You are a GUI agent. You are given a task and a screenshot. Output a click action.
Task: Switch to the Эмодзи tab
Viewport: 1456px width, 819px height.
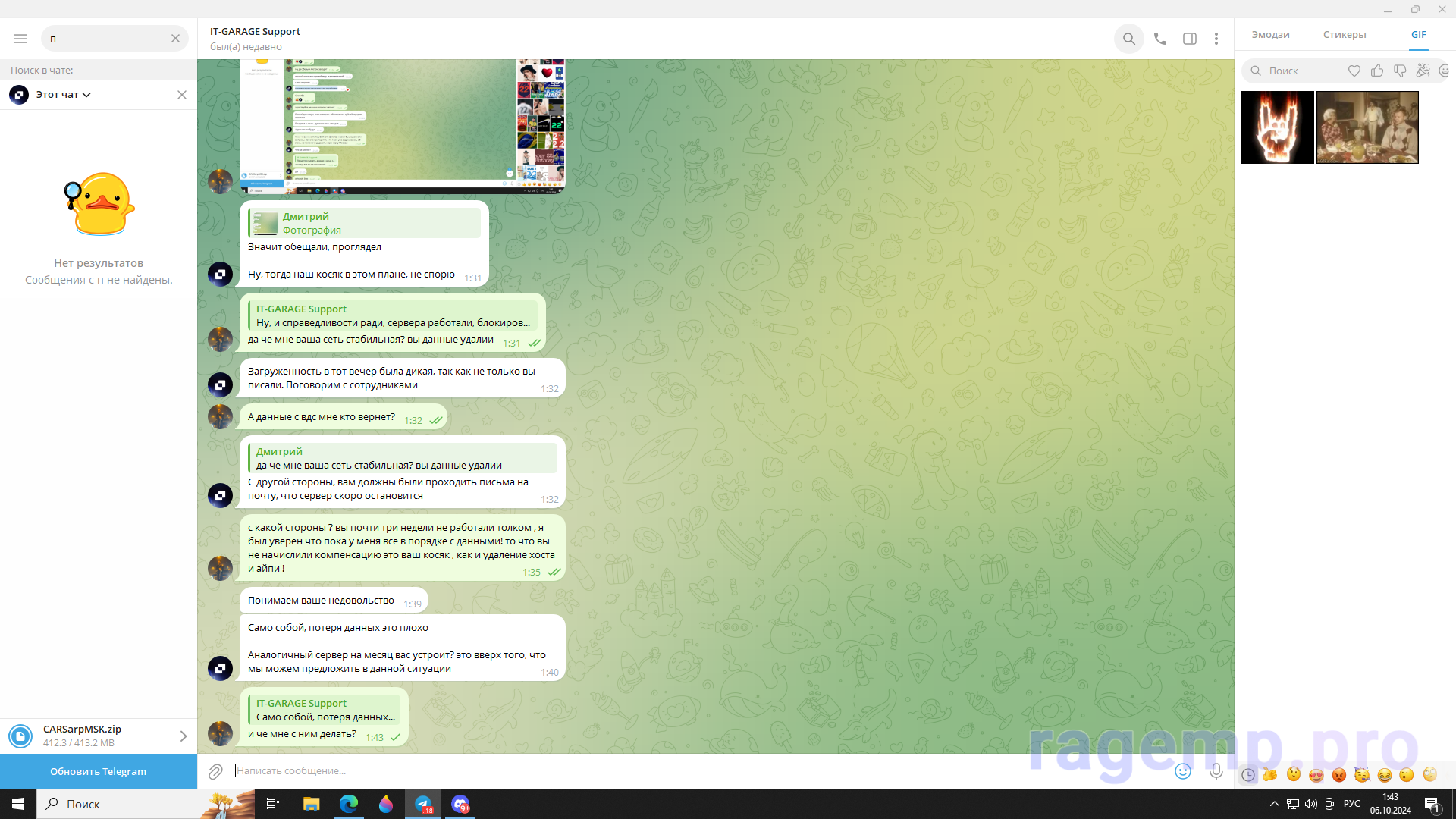tap(1270, 35)
